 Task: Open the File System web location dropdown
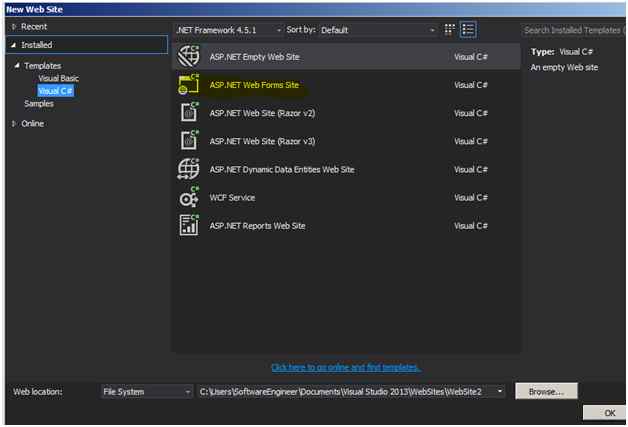click(x=146, y=392)
